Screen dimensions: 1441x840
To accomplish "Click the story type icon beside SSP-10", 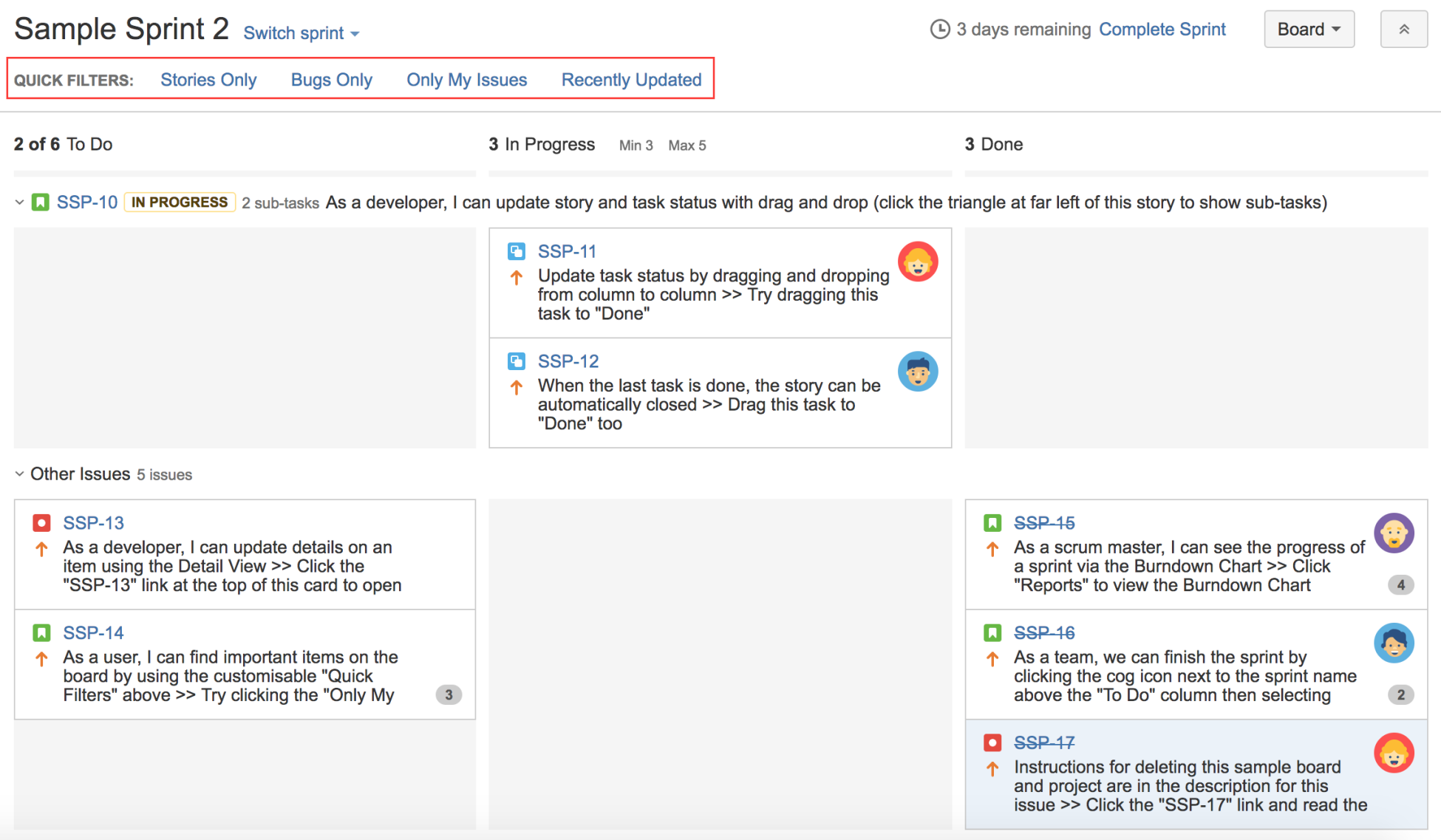I will tap(41, 202).
